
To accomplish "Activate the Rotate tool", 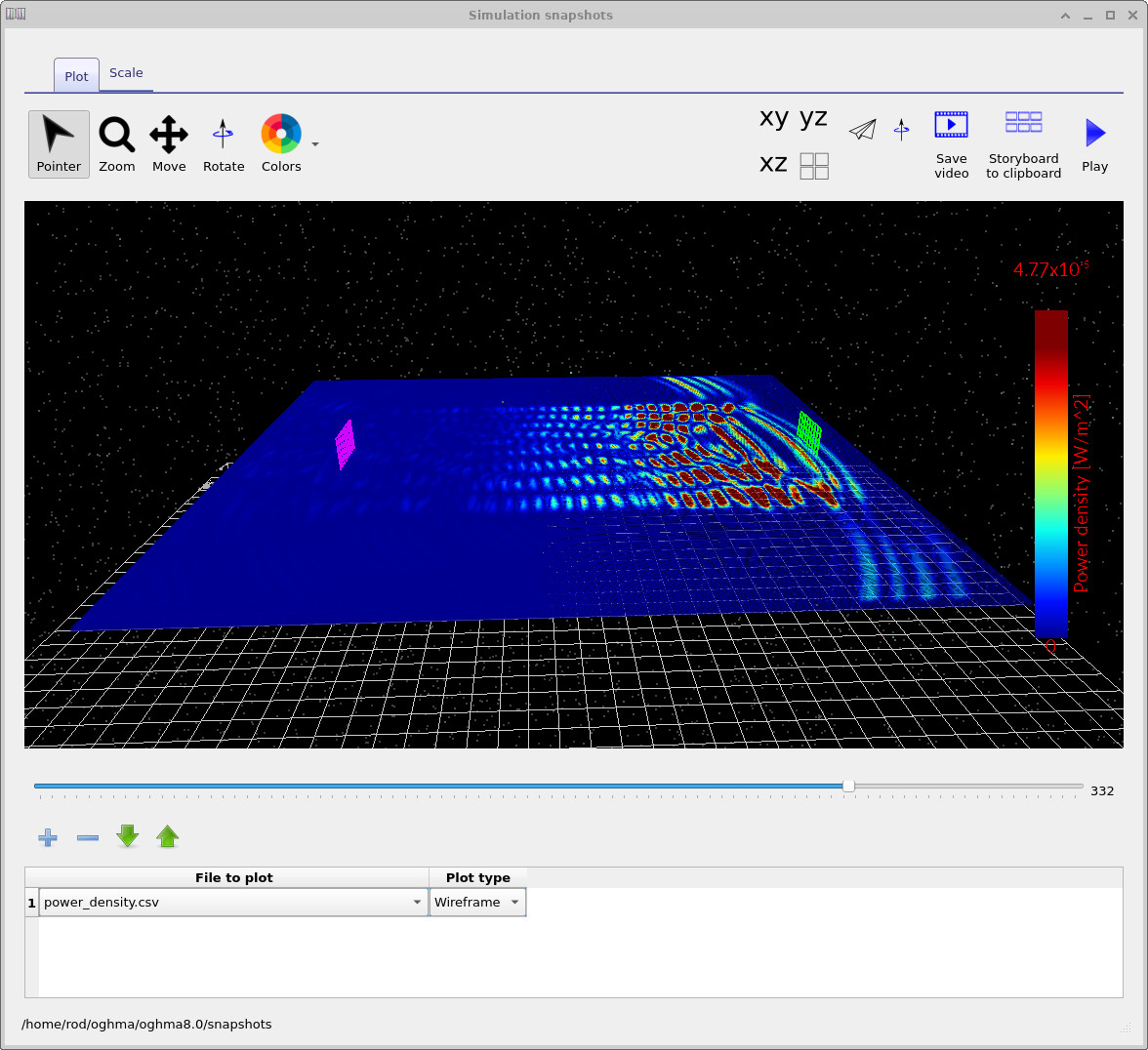I will (224, 143).
